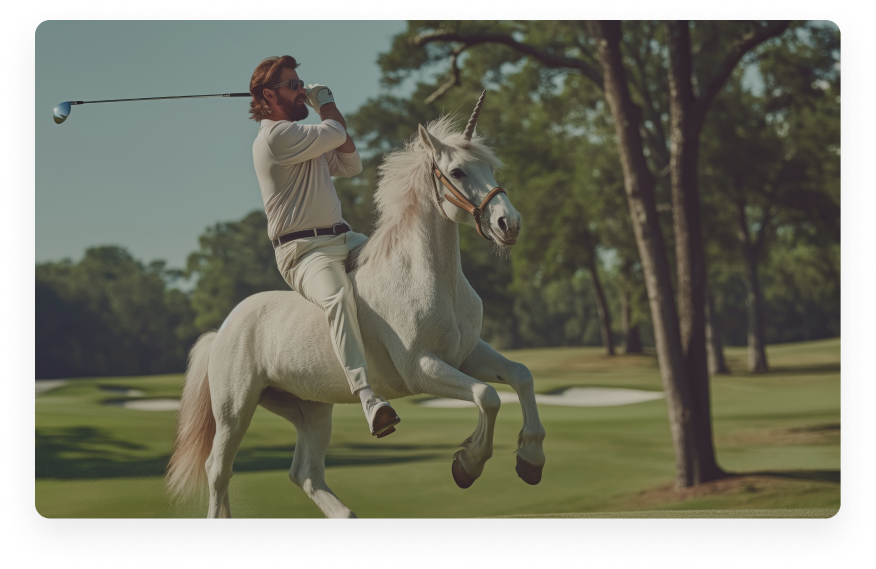Click the golfer's white glove
Viewport: 876px width, 569px height.
(x=319, y=96)
